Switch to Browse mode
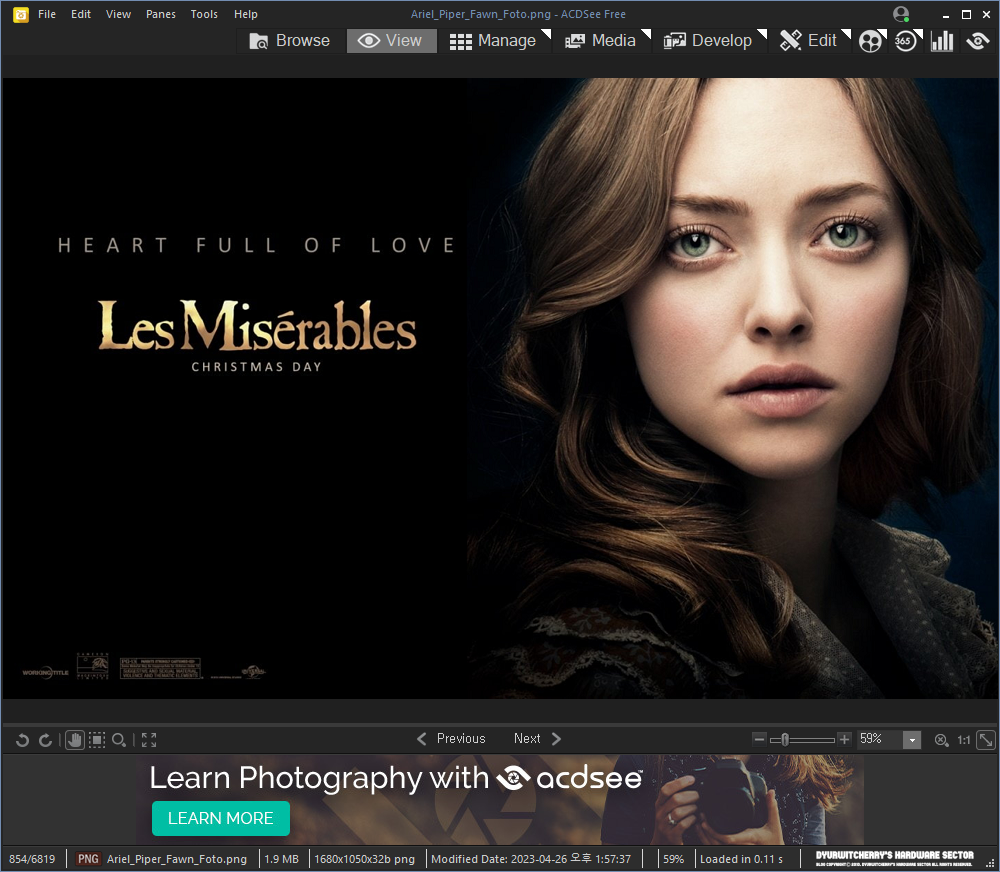The width and height of the screenshot is (1000, 872). click(x=290, y=41)
